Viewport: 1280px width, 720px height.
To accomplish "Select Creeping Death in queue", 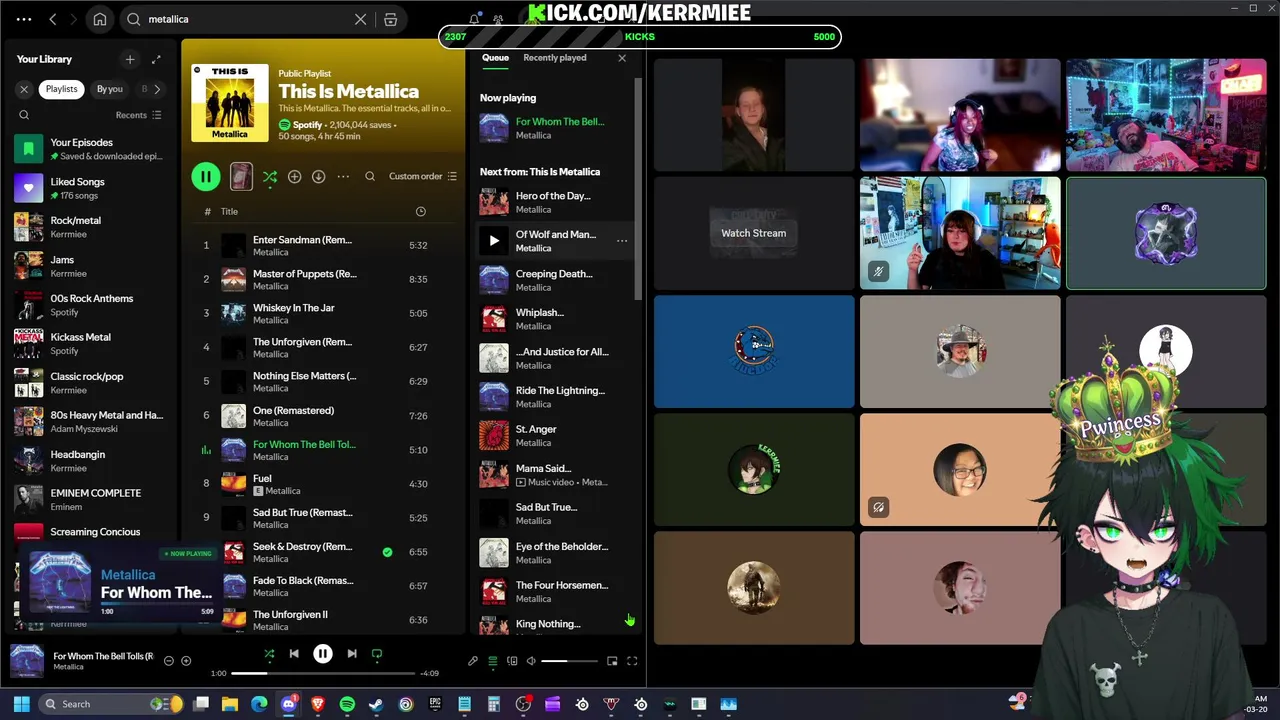I will (554, 280).
